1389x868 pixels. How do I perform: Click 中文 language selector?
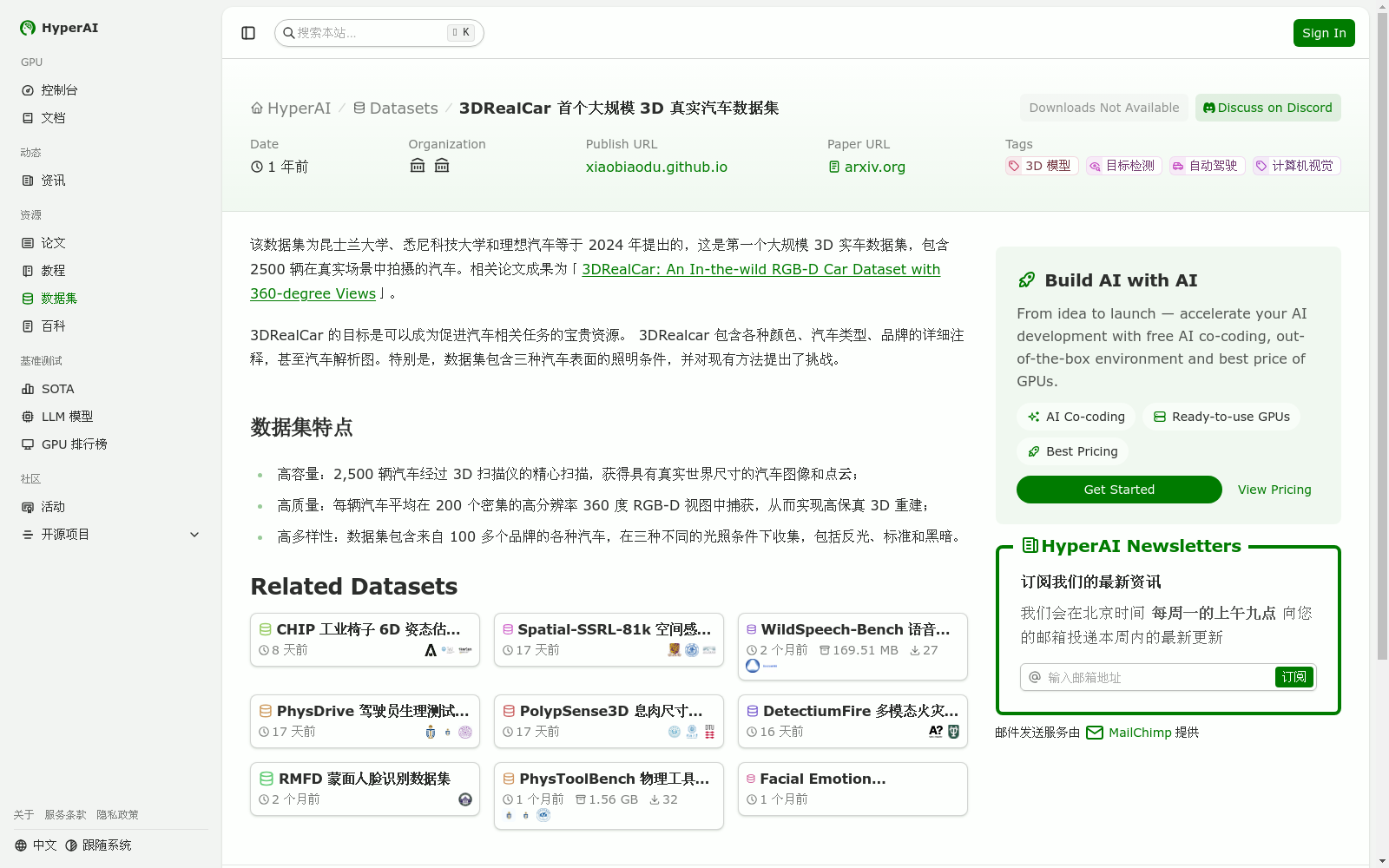pyautogui.click(x=36, y=845)
